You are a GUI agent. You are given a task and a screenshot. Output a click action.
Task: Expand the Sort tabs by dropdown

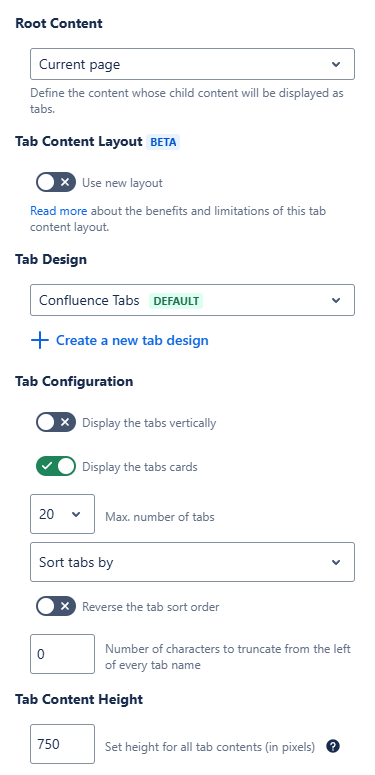[192, 562]
